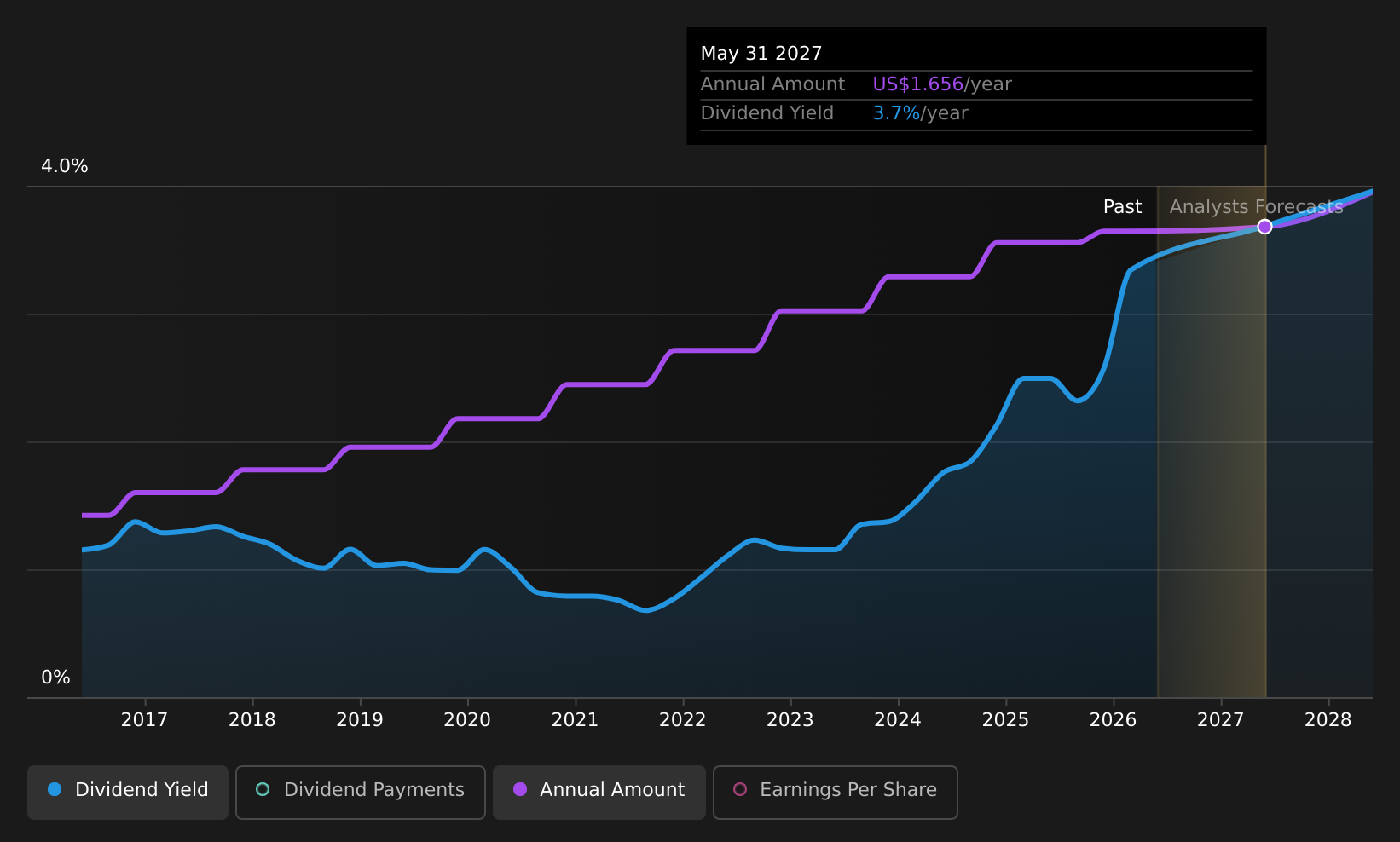Viewport: 1400px width, 842px height.
Task: Click the 2027 x-axis label
Action: [1221, 720]
